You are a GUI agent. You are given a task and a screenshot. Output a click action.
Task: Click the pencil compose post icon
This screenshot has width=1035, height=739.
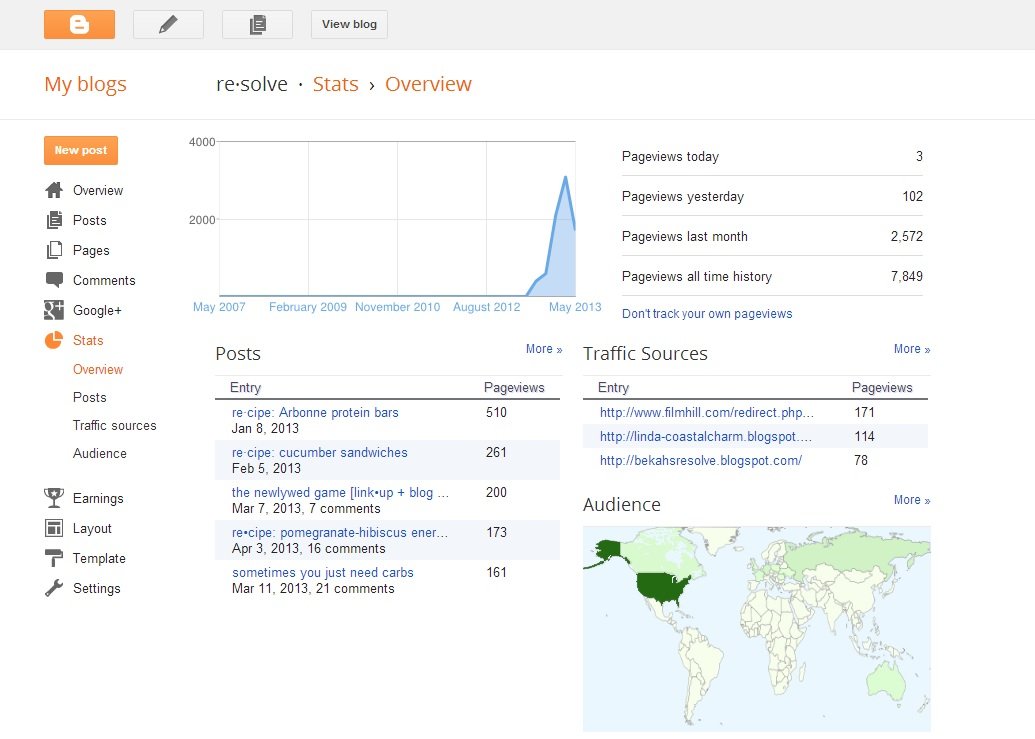(x=168, y=24)
